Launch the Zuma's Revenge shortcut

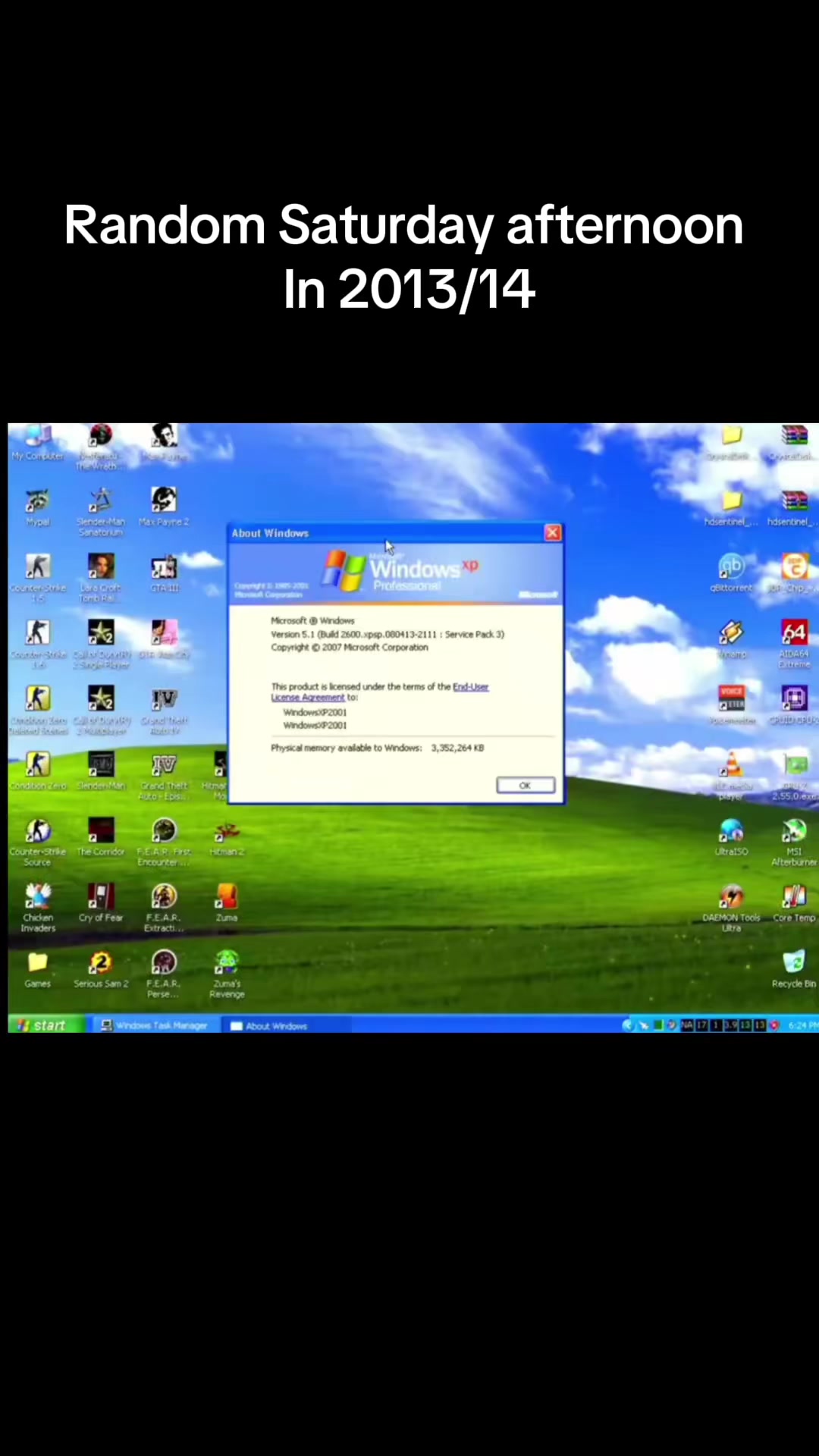coord(227,974)
